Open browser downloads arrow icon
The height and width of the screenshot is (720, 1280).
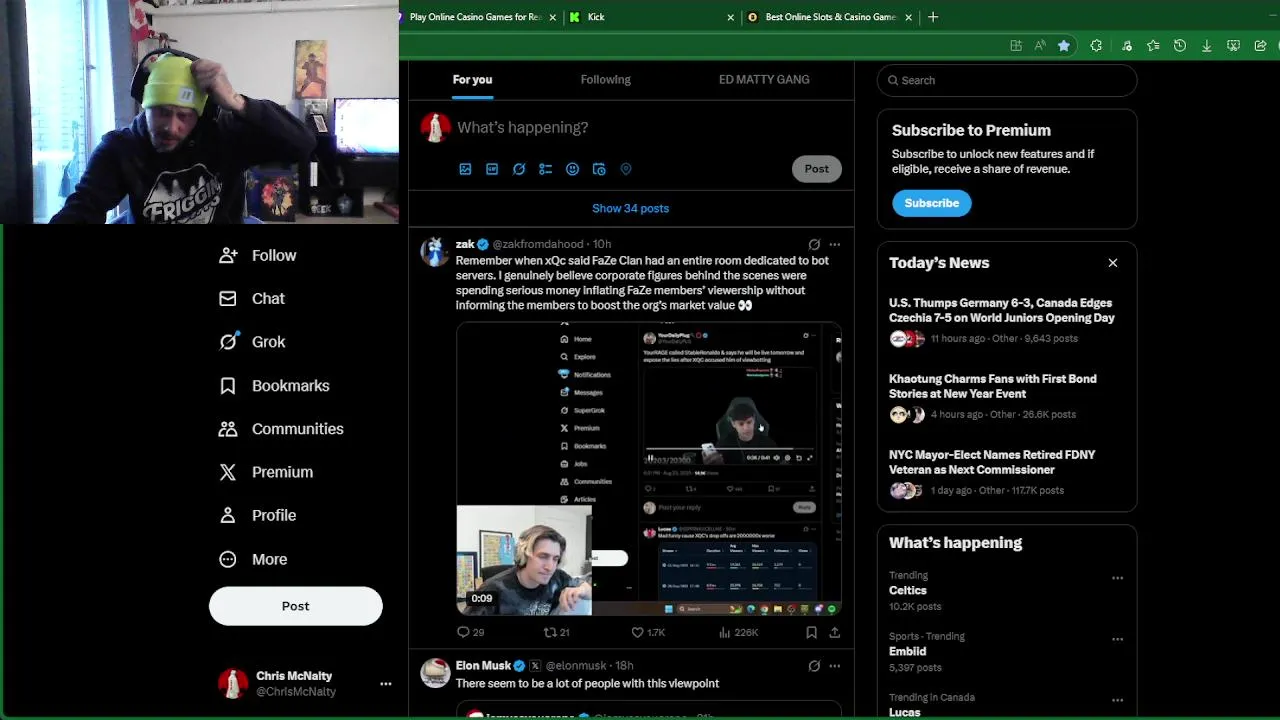click(x=1207, y=45)
